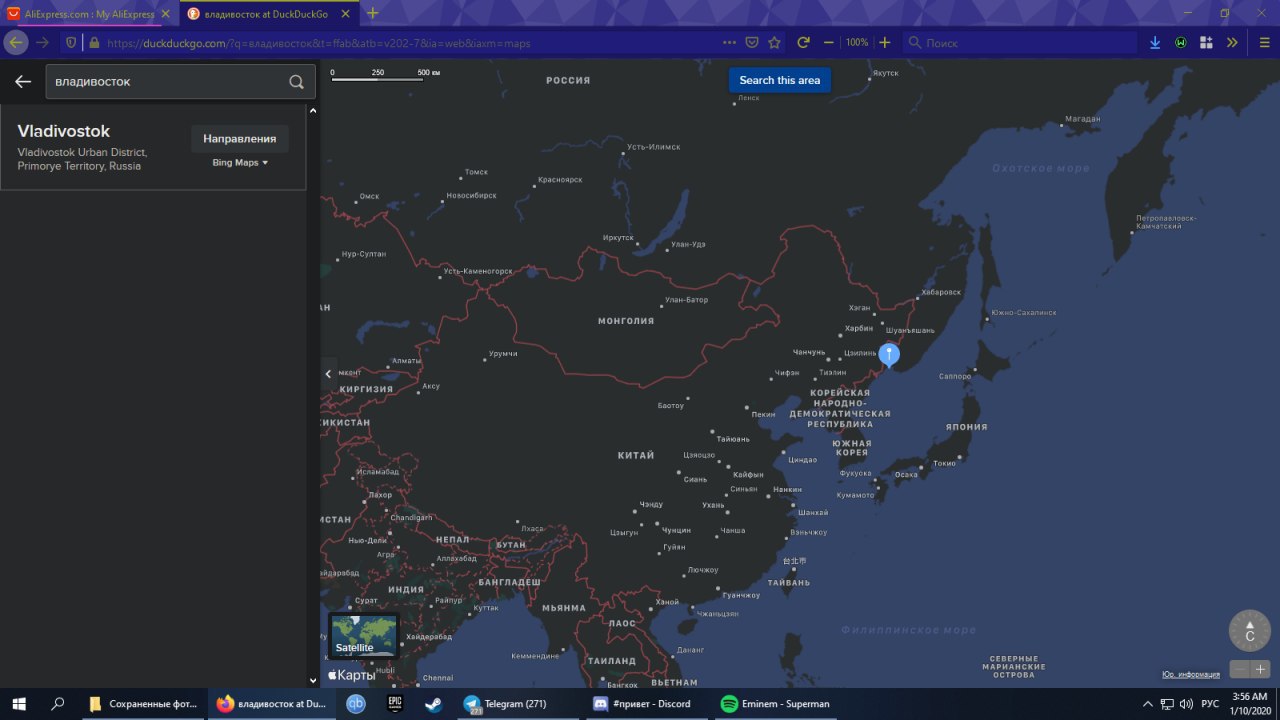This screenshot has height=720, width=1280.
Task: Open the 3:56 AM taskbar clock
Action: (1250, 704)
